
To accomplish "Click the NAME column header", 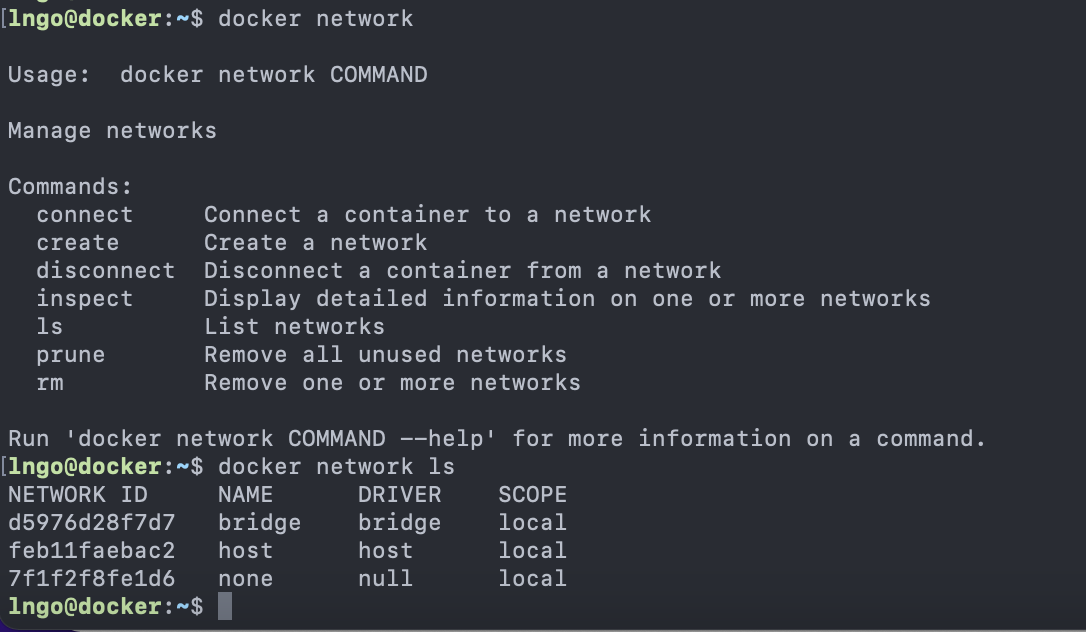I will (245, 495).
